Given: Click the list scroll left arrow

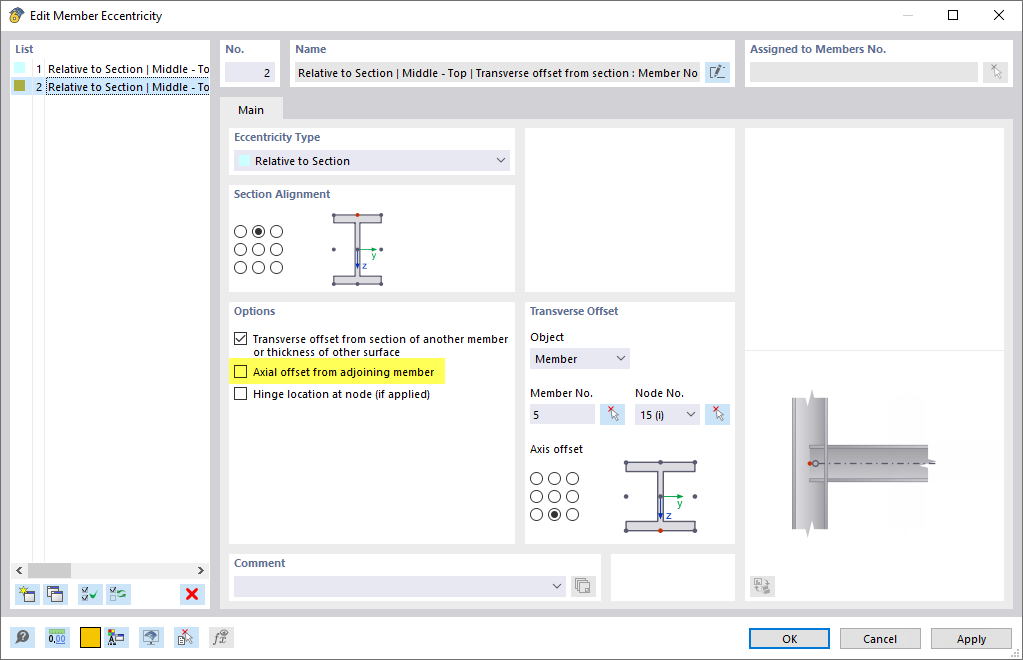Looking at the screenshot, I should pyautogui.click(x=19, y=570).
